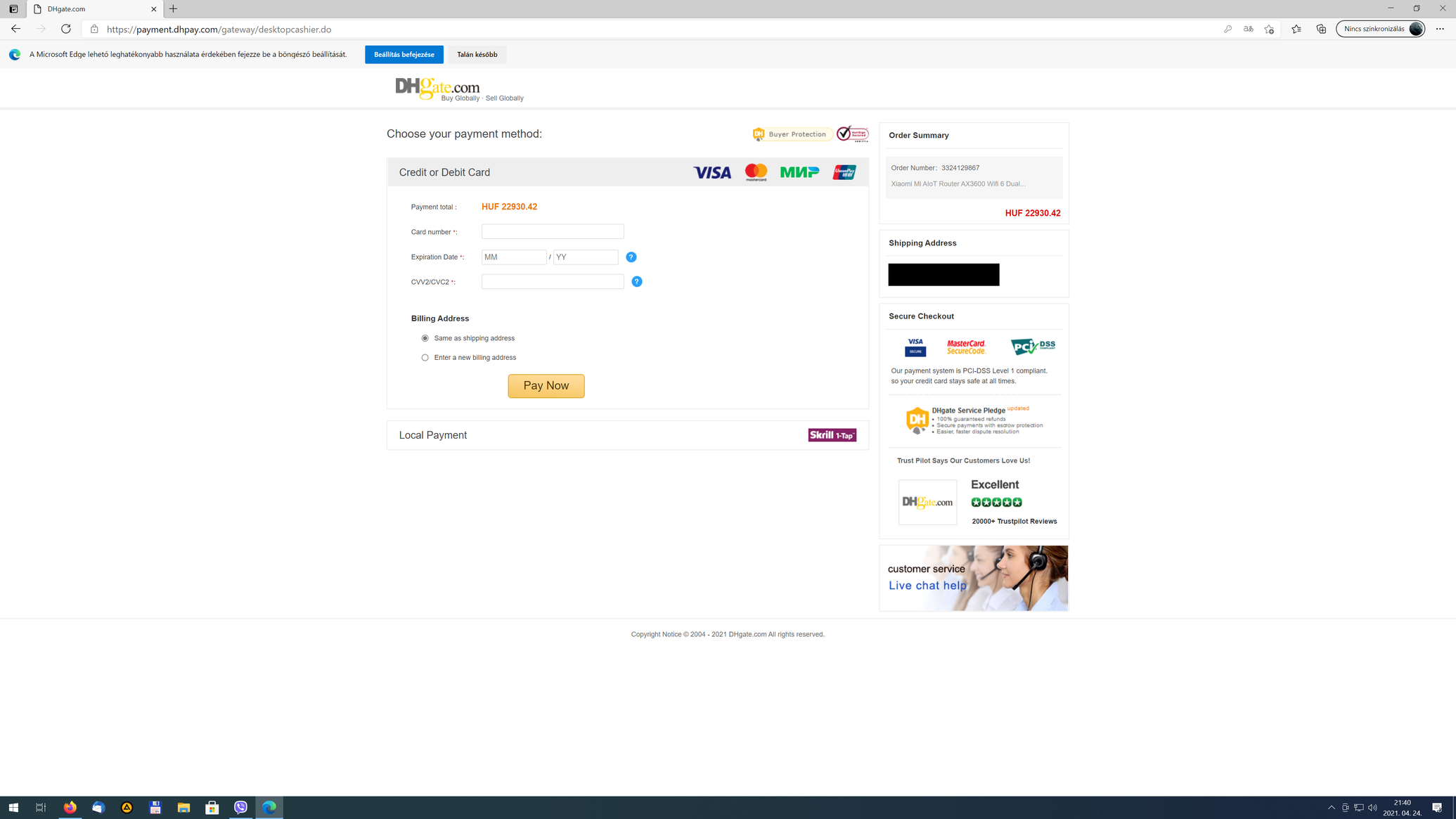The width and height of the screenshot is (1456, 819).
Task: Open Viber from the taskbar
Action: (240, 808)
